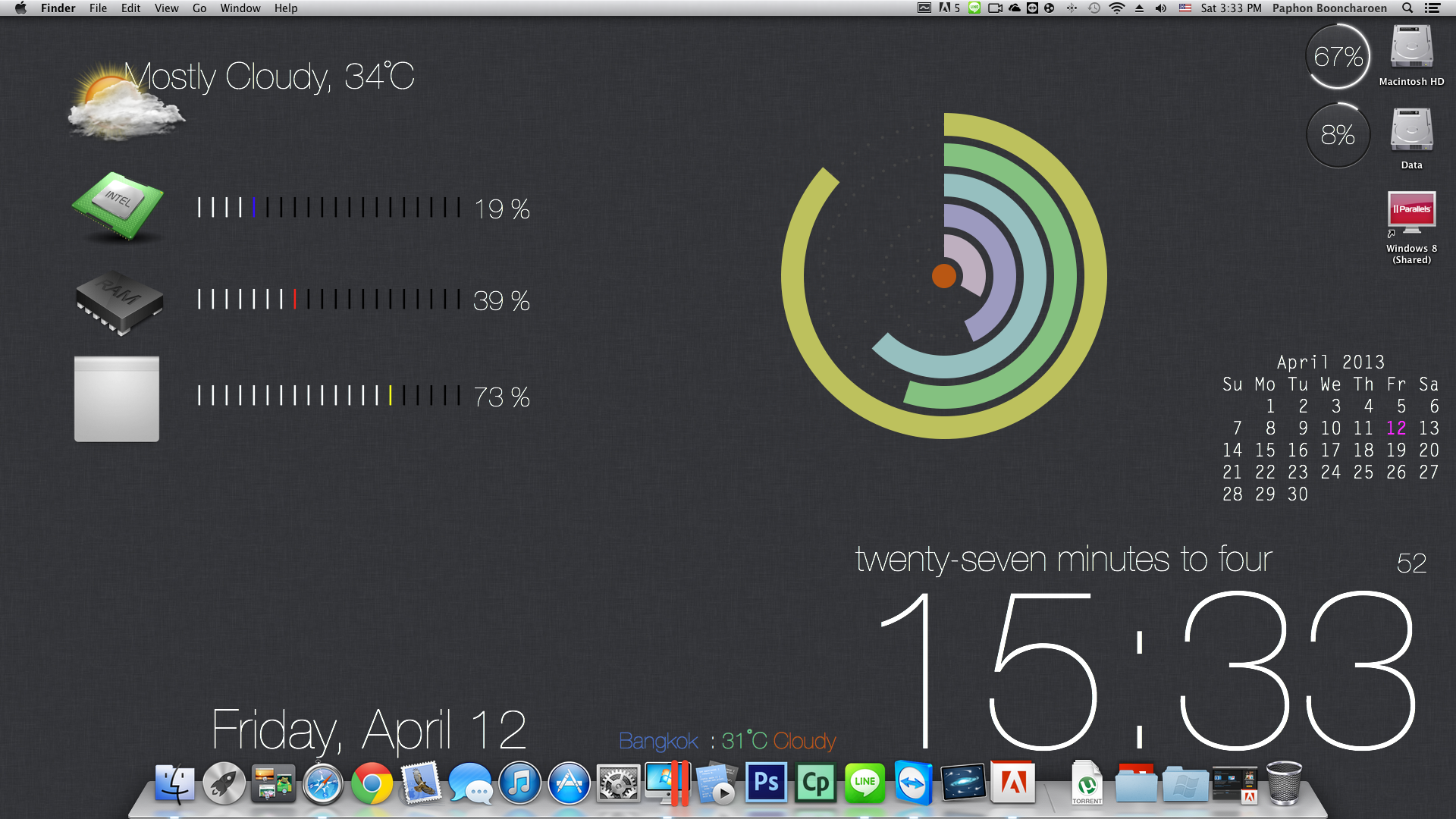Open the iTunes dock icon

(x=519, y=783)
